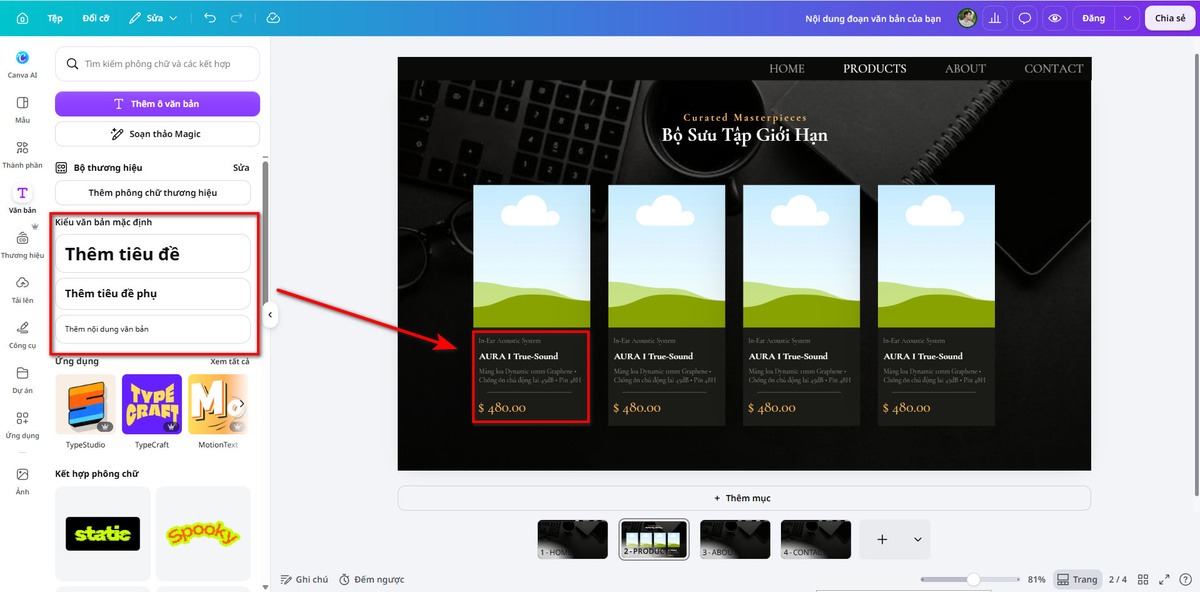Add a new page with plus button
The image size is (1200, 592).
click(x=882, y=539)
